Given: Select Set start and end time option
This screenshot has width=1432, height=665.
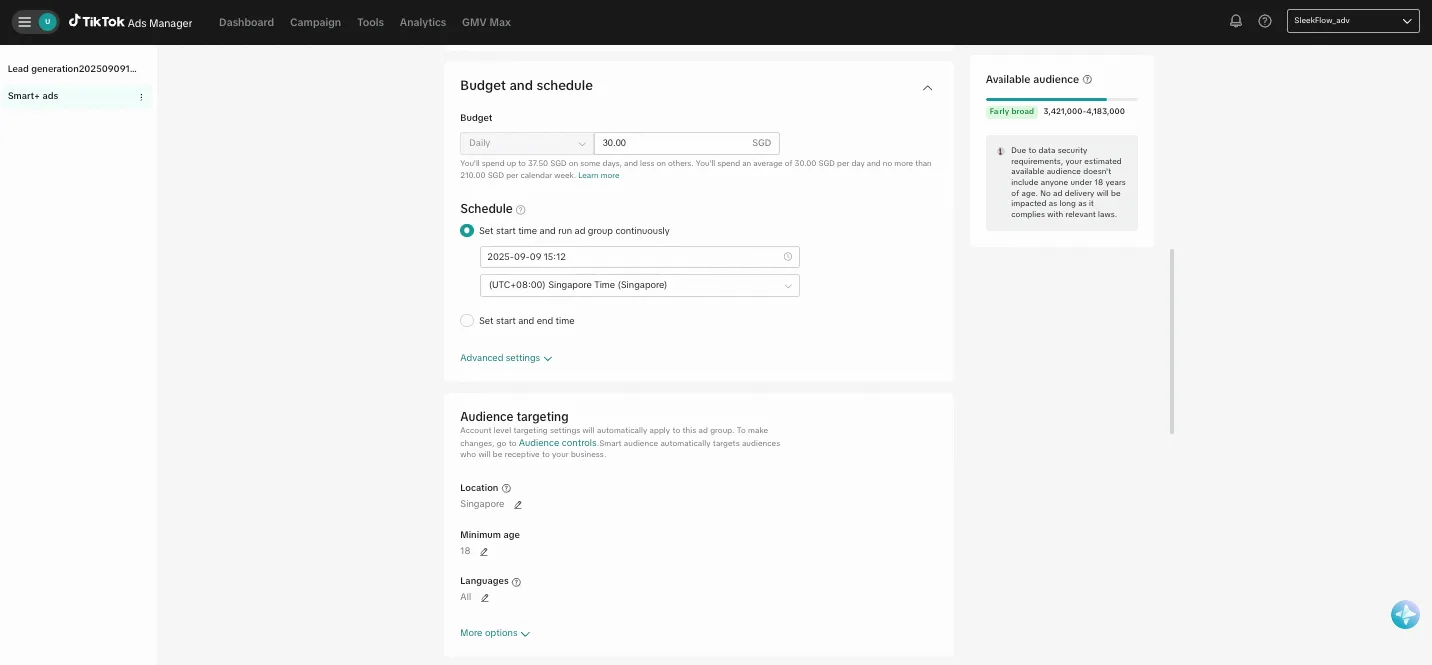Looking at the screenshot, I should point(467,321).
